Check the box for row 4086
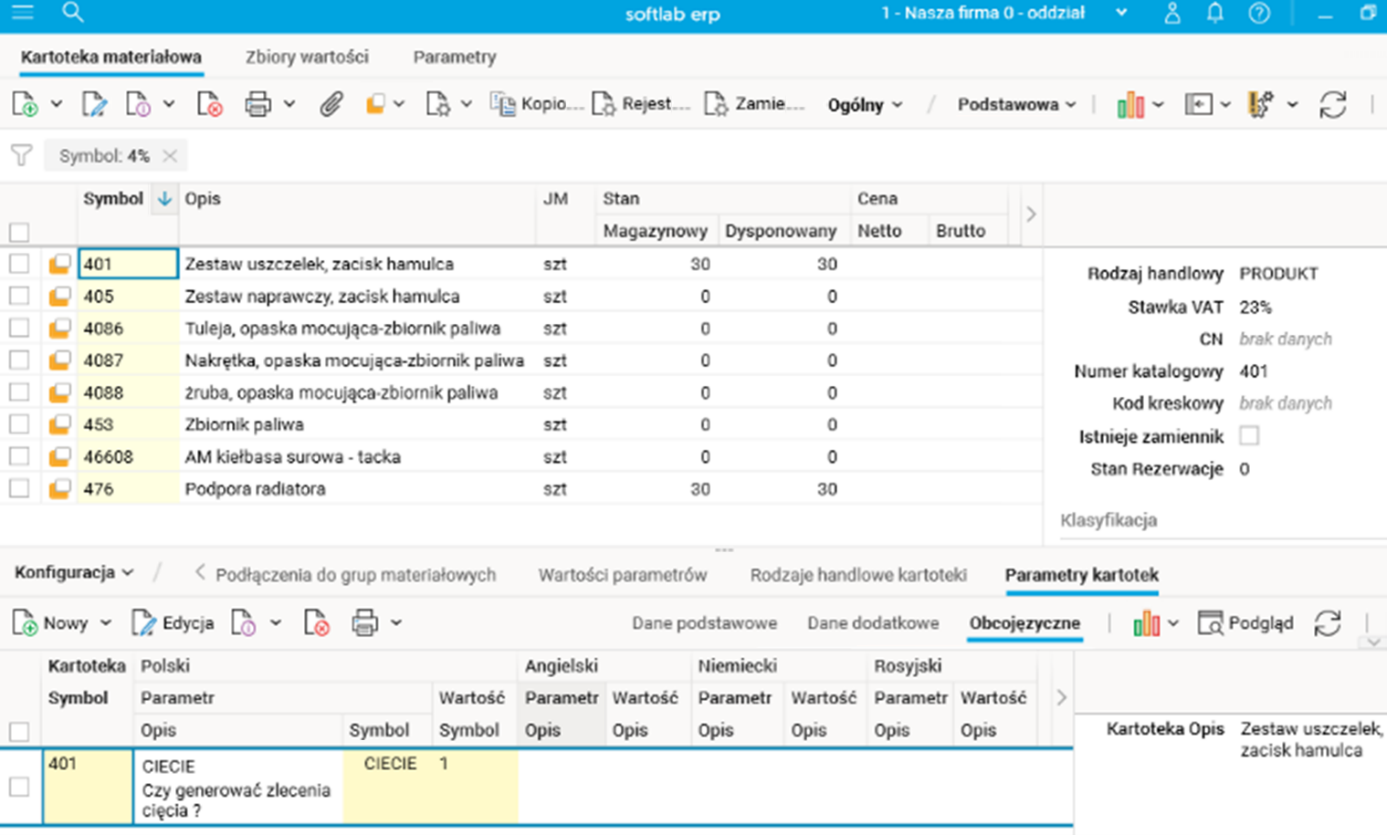The width and height of the screenshot is (1387, 835). tap(19, 328)
